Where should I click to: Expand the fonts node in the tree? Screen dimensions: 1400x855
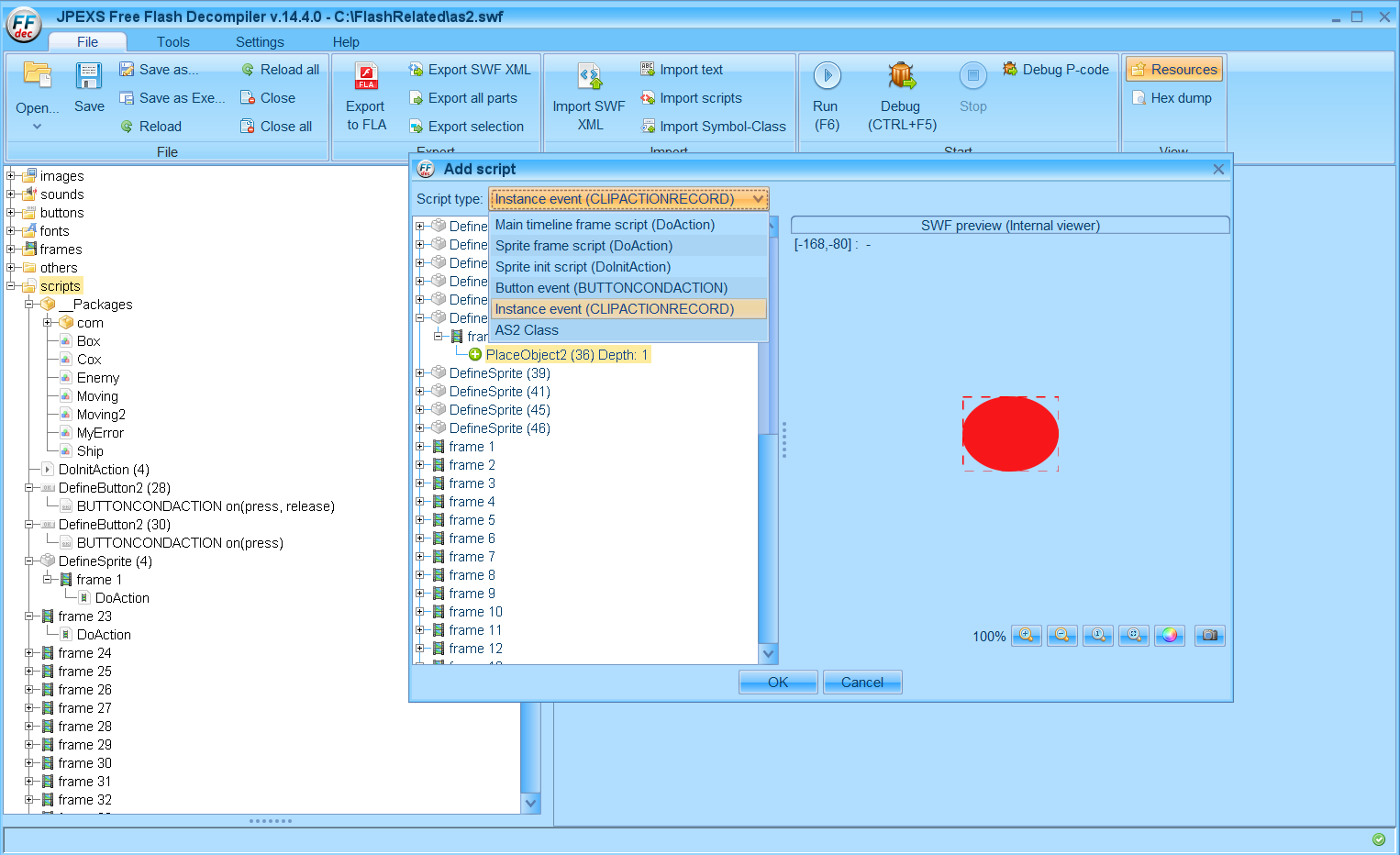click(11, 230)
